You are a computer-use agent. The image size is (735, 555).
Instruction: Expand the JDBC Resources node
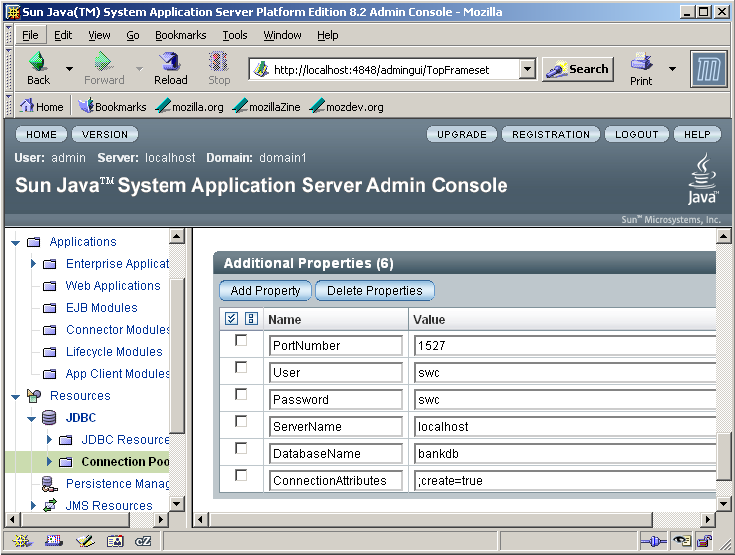coord(49,440)
